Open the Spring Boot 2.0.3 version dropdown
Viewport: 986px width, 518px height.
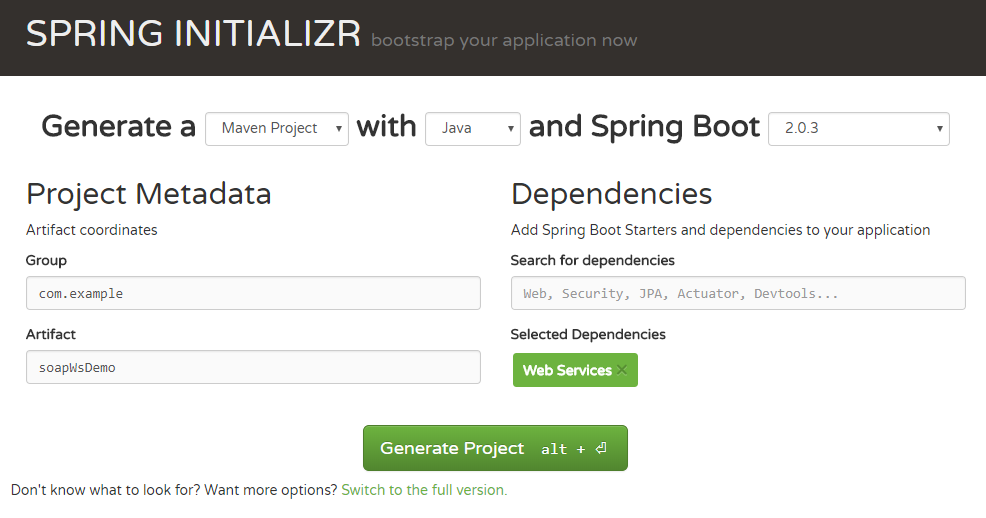(x=859, y=129)
